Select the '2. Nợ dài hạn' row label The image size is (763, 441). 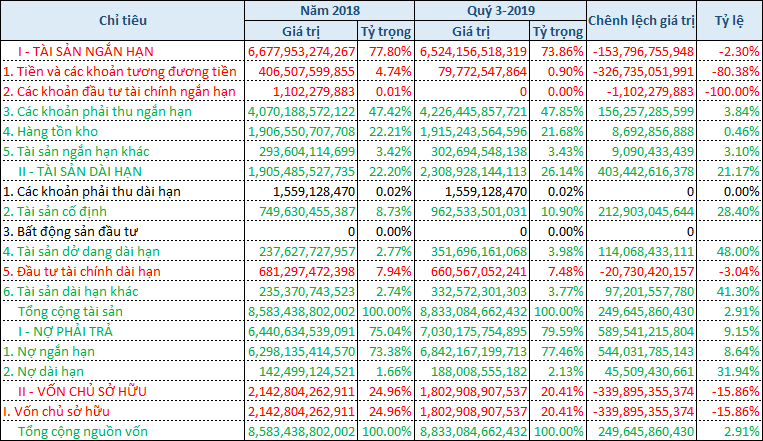tap(43, 371)
